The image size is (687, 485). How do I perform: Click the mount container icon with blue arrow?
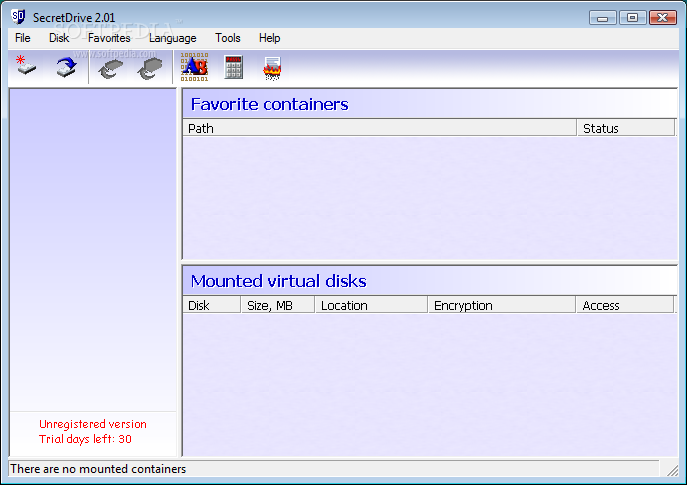coord(66,67)
